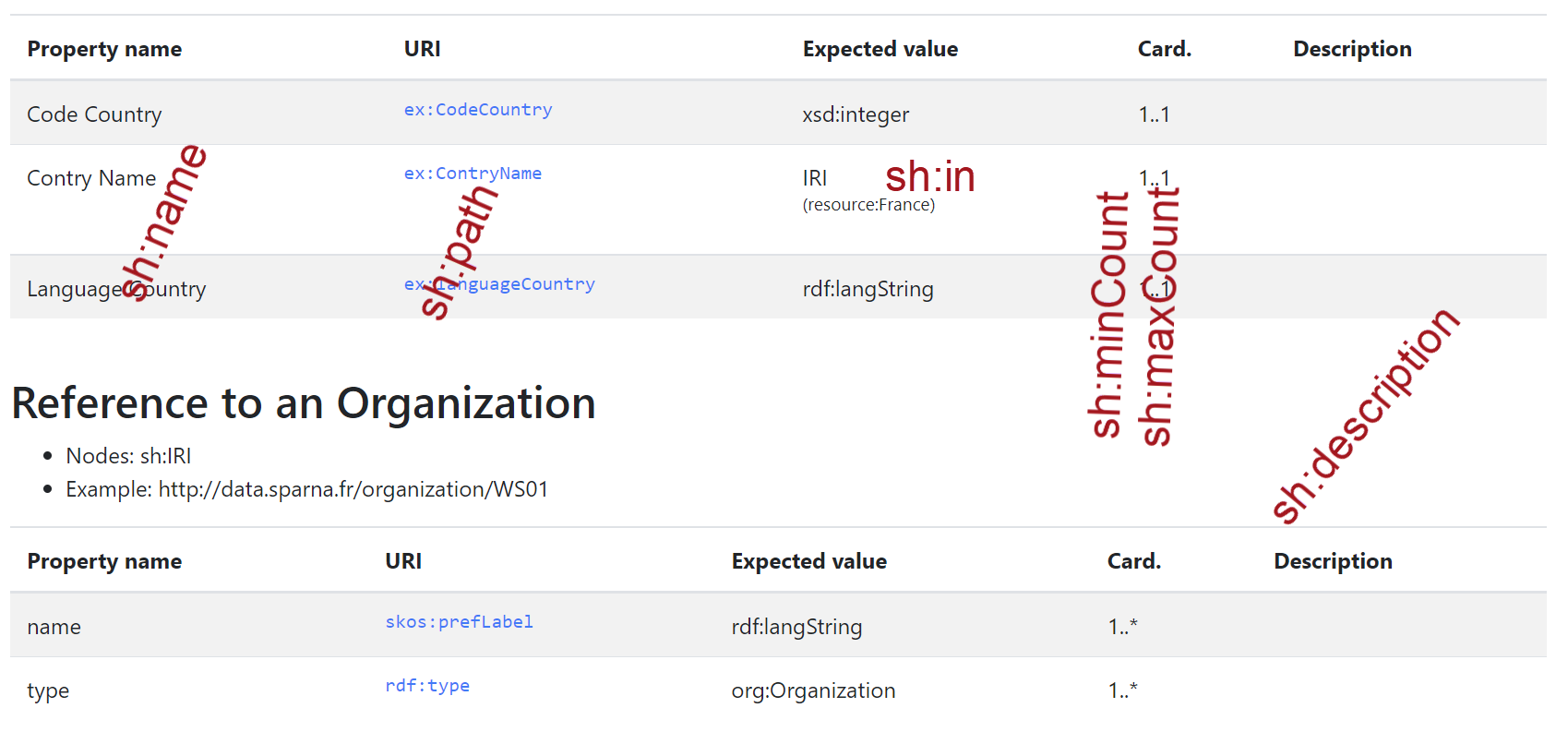Click the 'type' property name cell
The height and width of the screenshot is (744, 1568).
coord(48,690)
